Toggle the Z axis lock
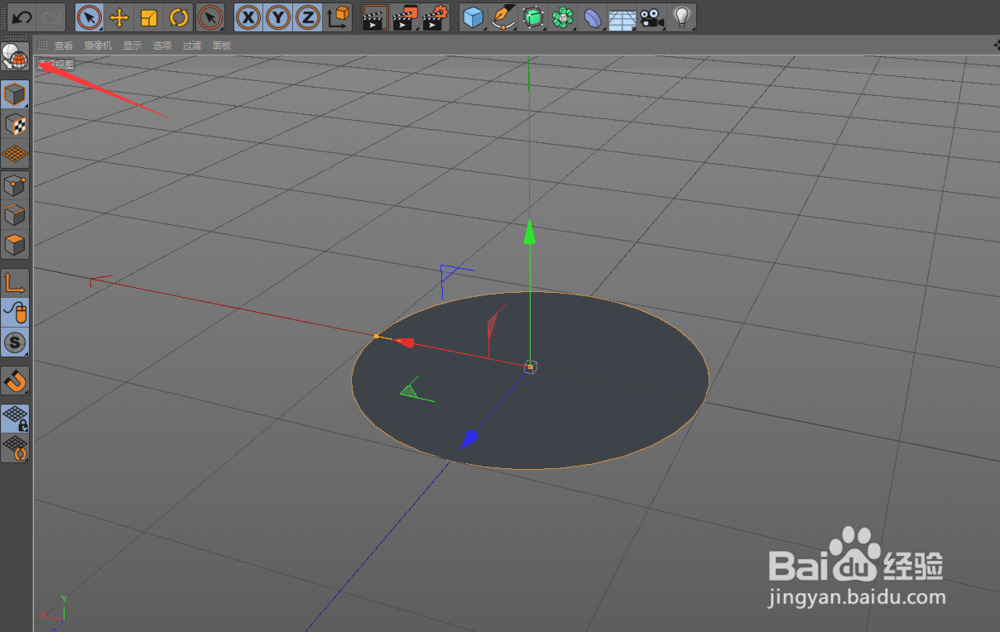This screenshot has width=1000, height=632. pos(308,17)
